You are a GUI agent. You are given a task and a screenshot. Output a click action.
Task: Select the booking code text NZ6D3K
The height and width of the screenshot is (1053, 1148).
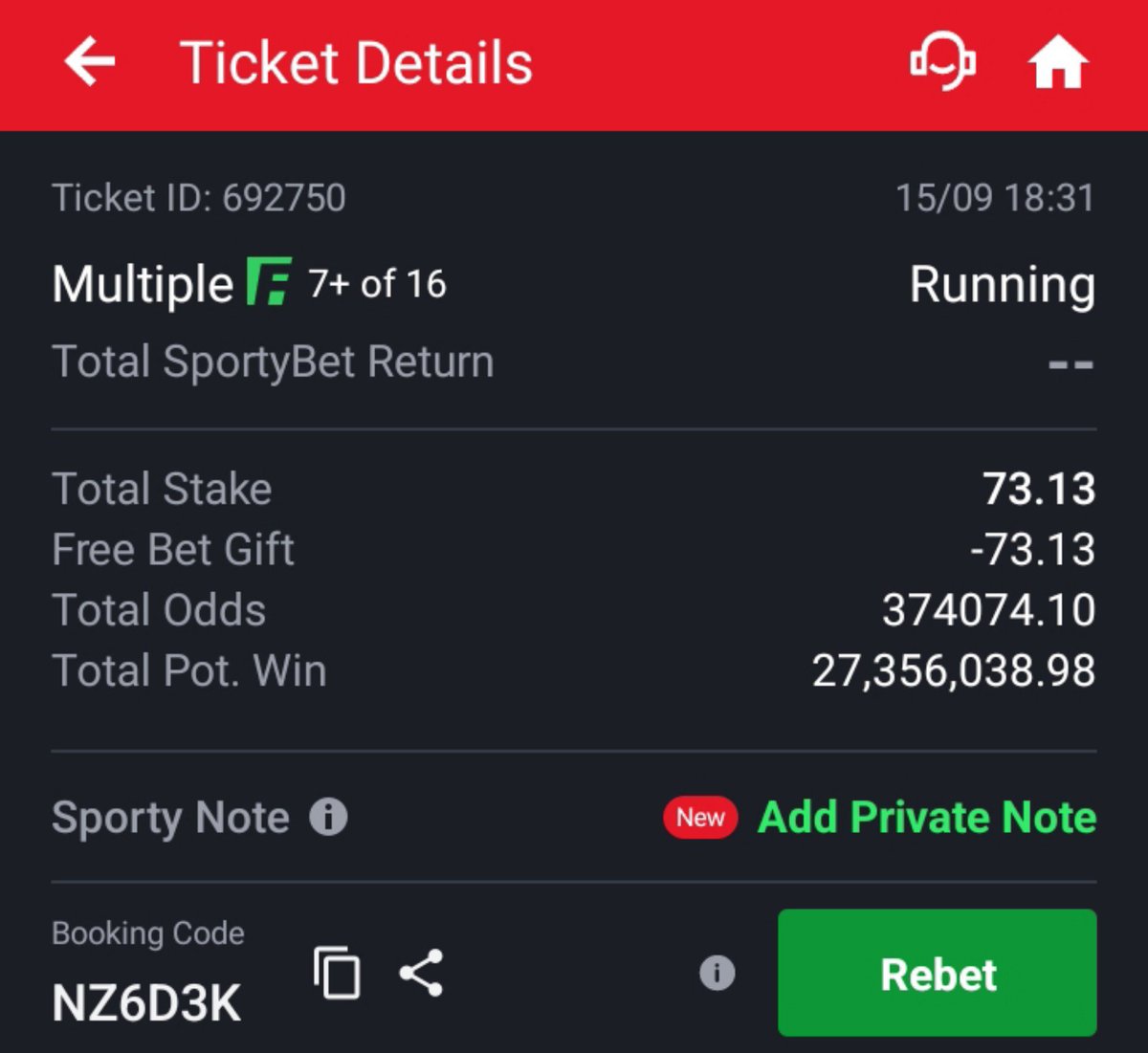[147, 1003]
